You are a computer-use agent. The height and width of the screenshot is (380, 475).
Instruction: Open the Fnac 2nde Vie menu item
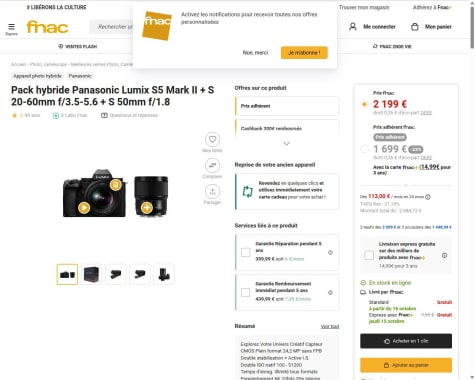click(392, 46)
